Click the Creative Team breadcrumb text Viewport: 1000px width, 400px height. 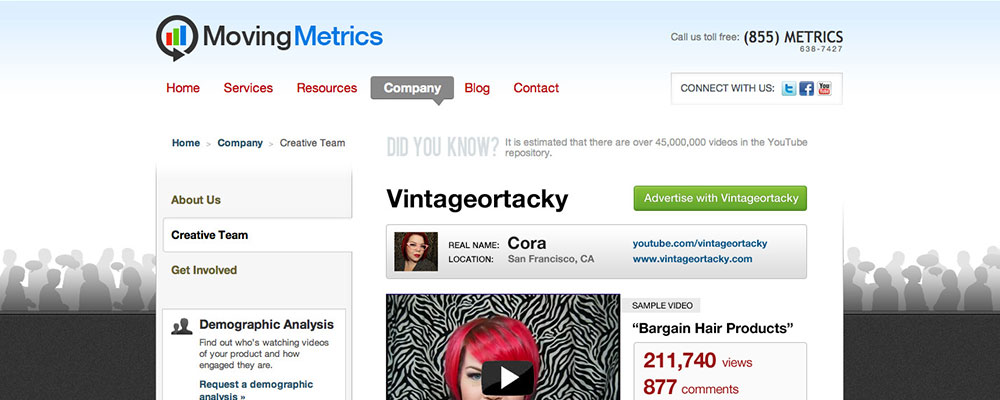(x=312, y=143)
